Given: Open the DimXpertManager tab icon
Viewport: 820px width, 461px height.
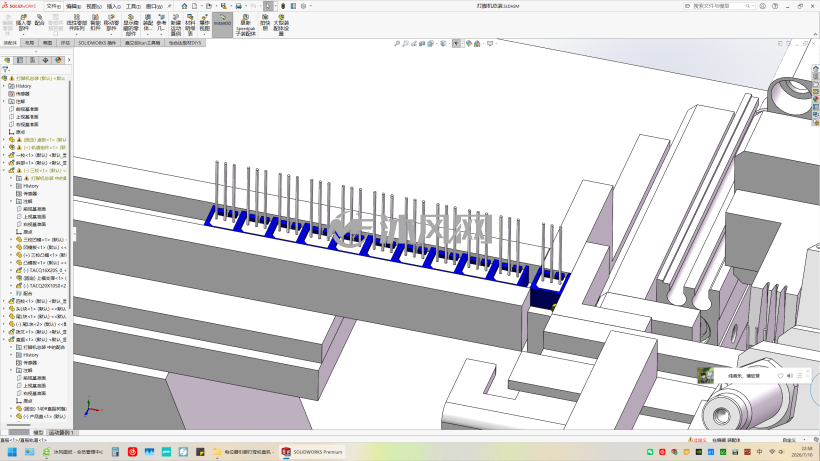Looking at the screenshot, I should (45, 60).
